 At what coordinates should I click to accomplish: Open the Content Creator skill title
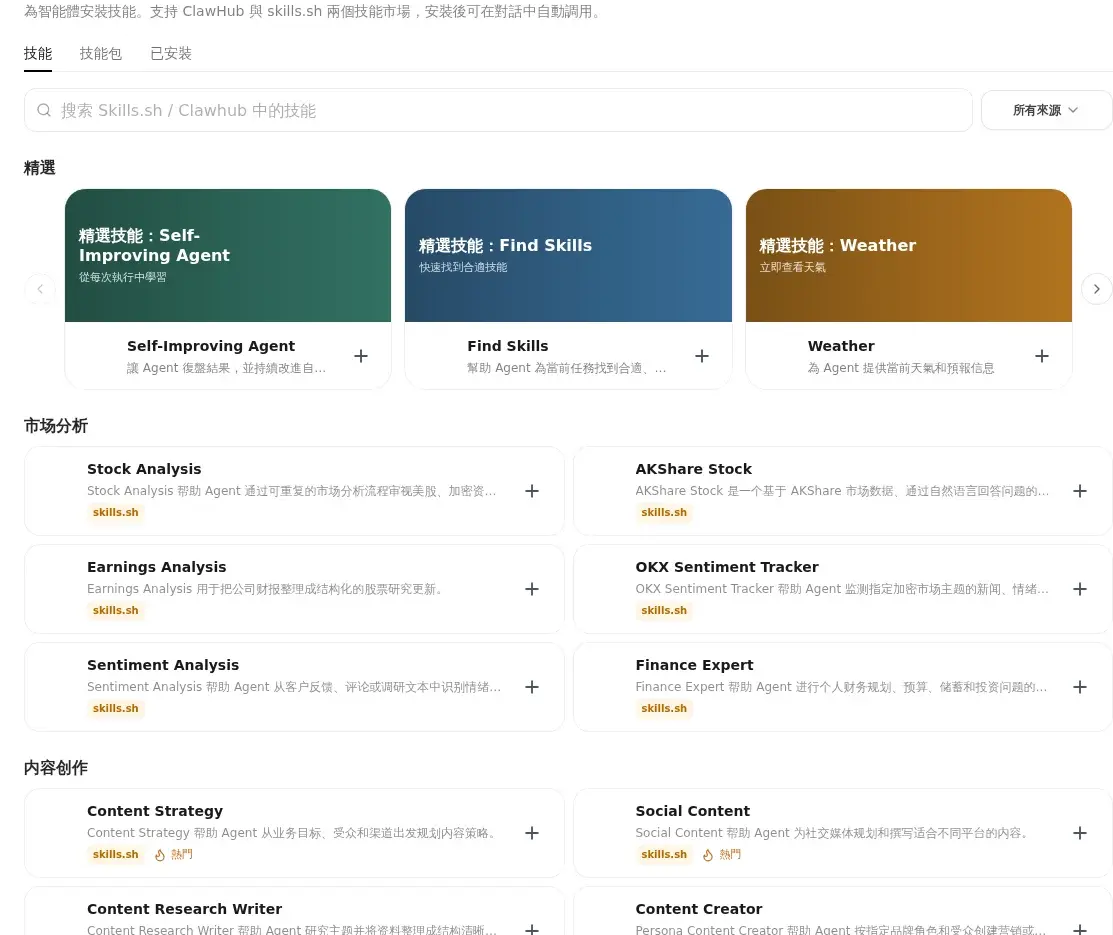pos(699,909)
